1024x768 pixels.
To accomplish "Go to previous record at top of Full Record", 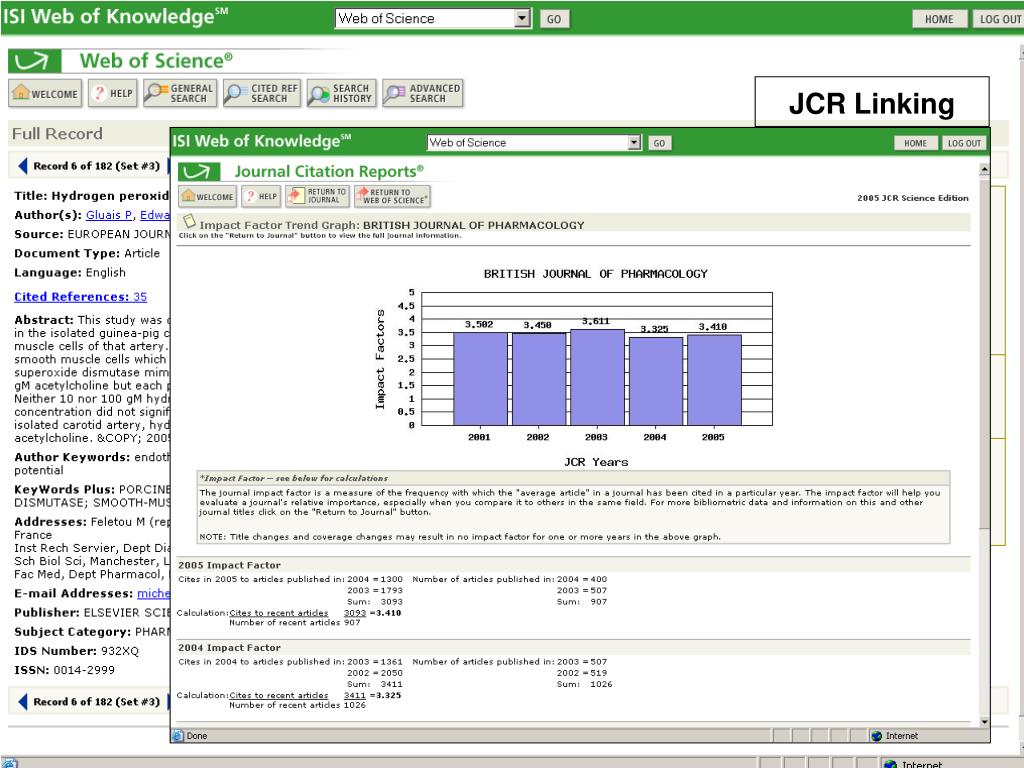I will (23, 166).
